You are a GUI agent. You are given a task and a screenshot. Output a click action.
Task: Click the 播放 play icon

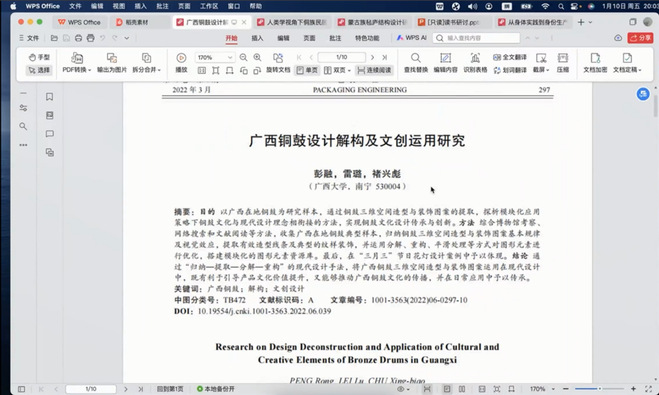point(181,63)
